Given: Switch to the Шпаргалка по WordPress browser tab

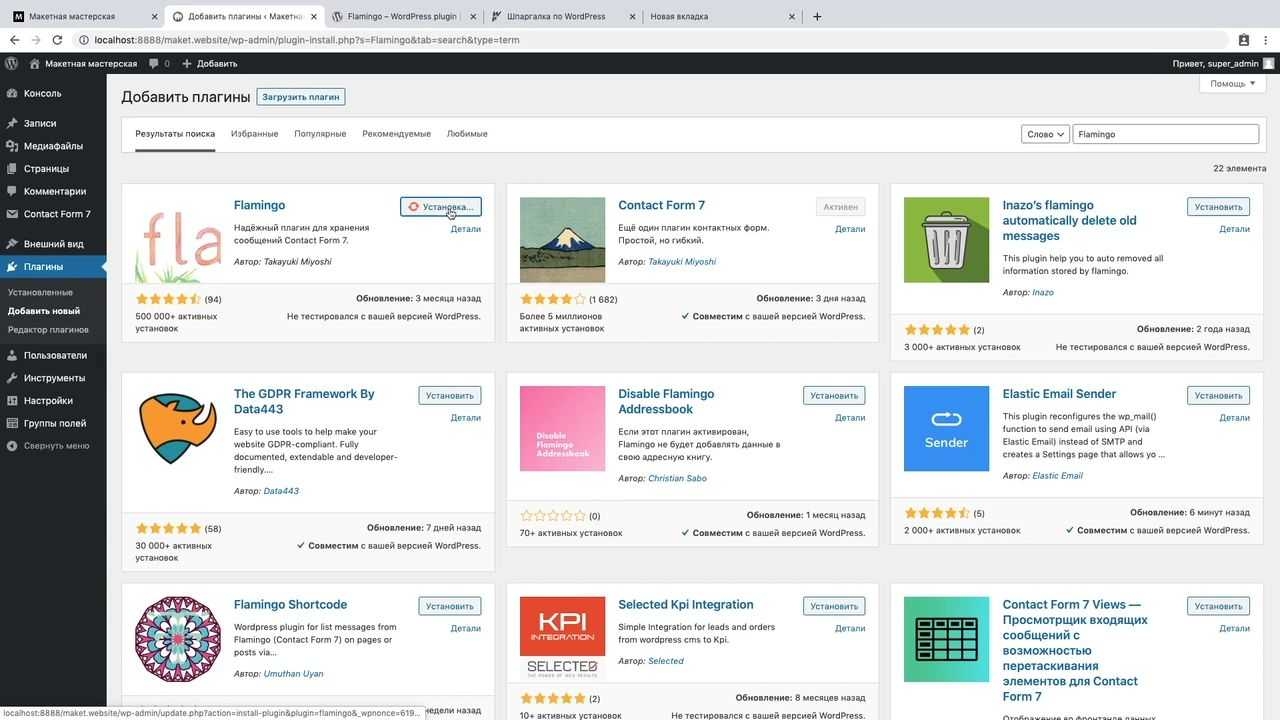Looking at the screenshot, I should (x=563, y=16).
